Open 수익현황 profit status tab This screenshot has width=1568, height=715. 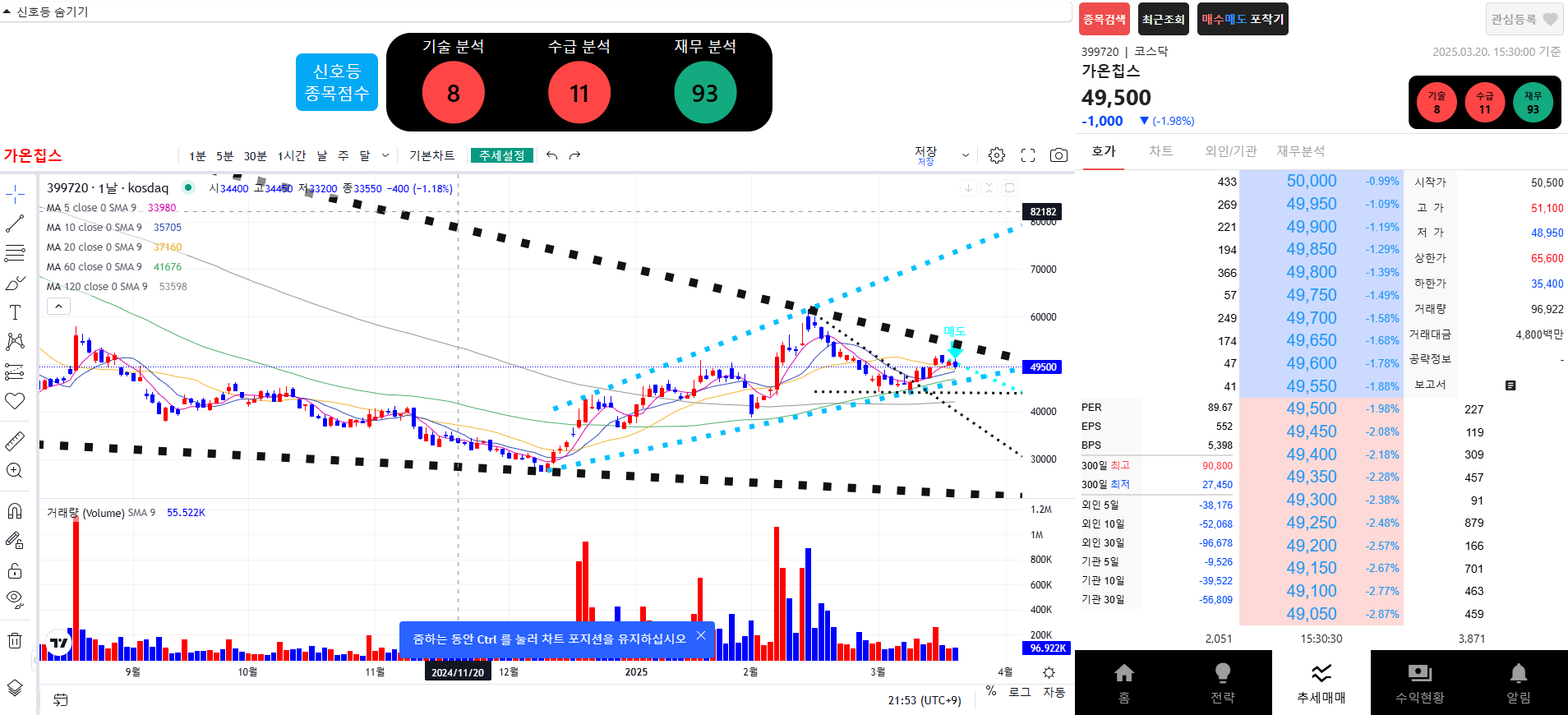click(x=1420, y=683)
